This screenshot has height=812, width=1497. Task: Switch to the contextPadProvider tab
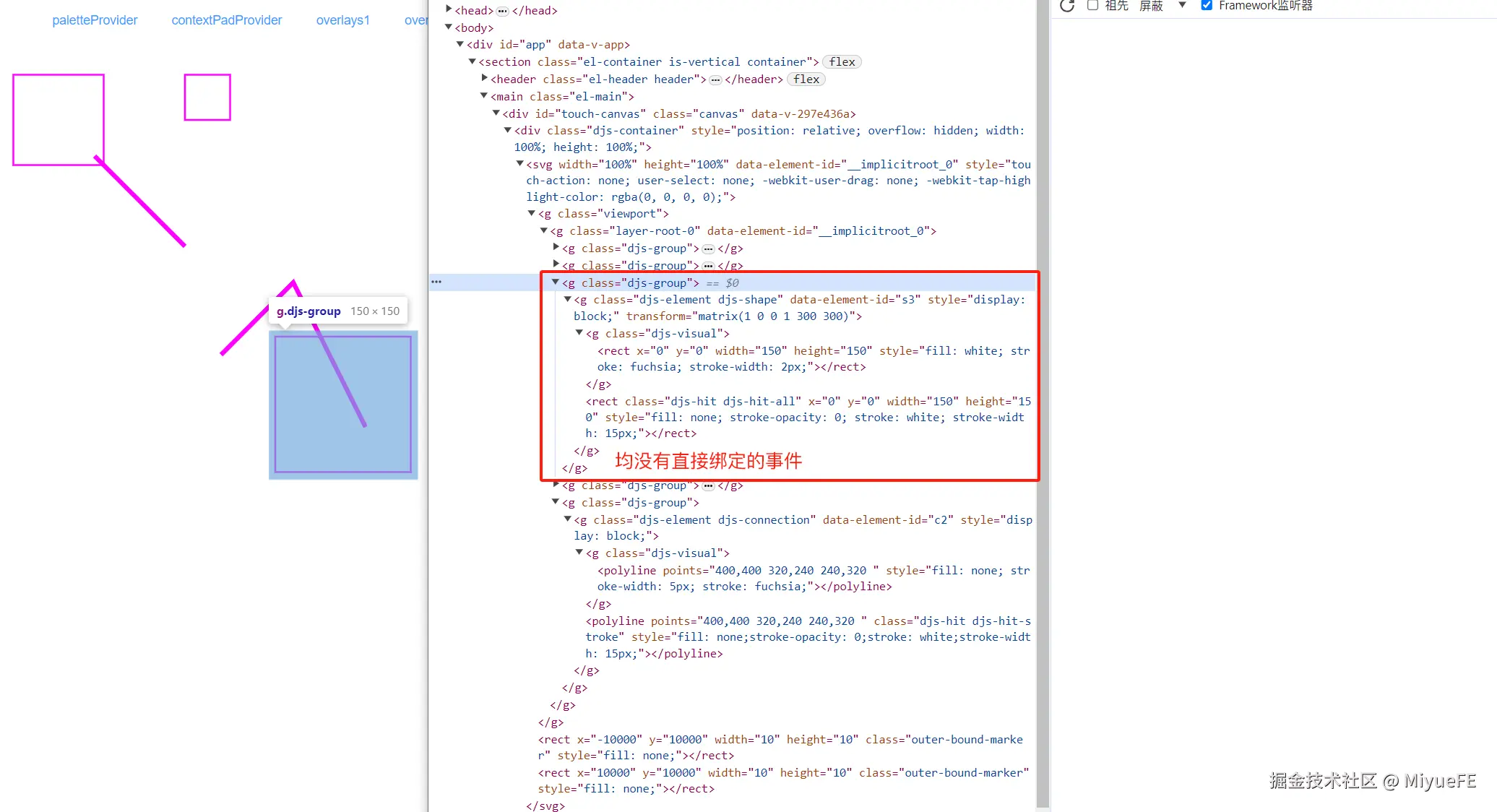coord(226,20)
